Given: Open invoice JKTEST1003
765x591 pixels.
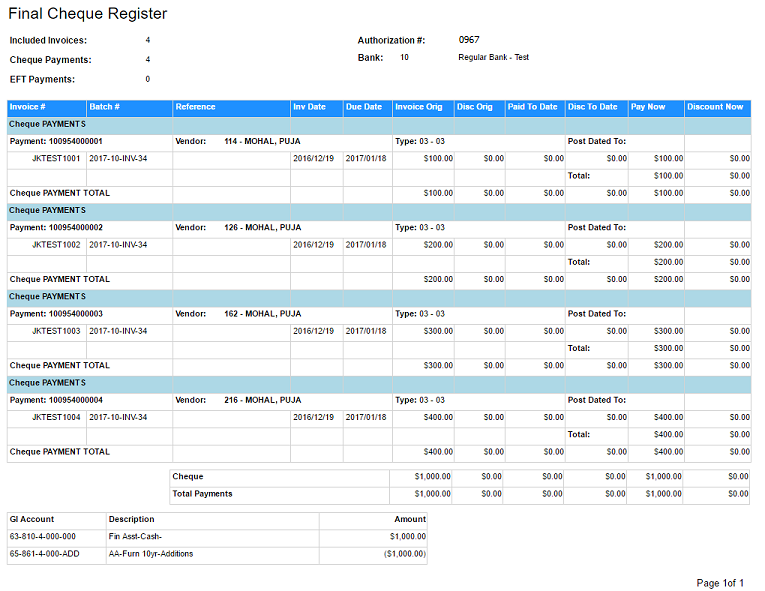Looking at the screenshot, I should click(56, 331).
